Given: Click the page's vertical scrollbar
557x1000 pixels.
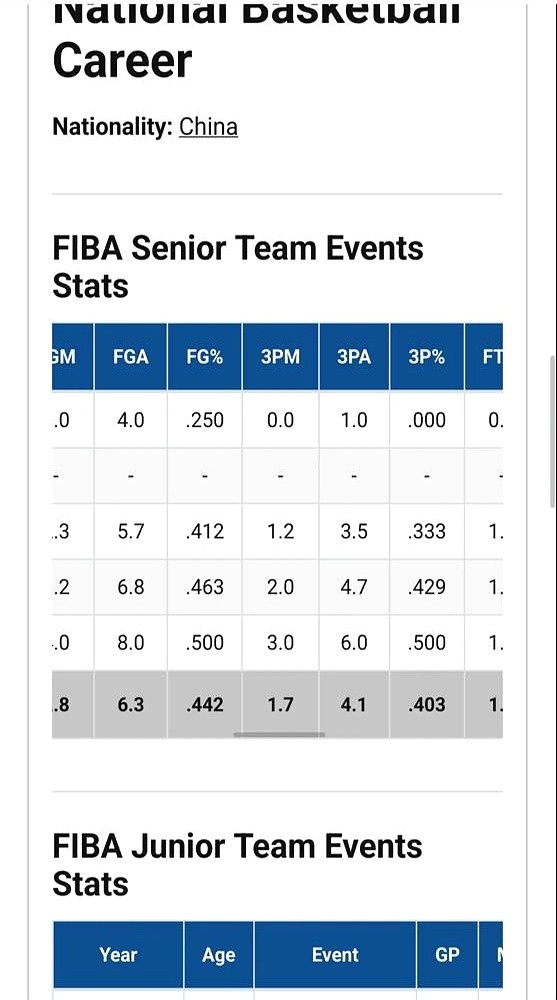Looking at the screenshot, I should (x=552, y=432).
